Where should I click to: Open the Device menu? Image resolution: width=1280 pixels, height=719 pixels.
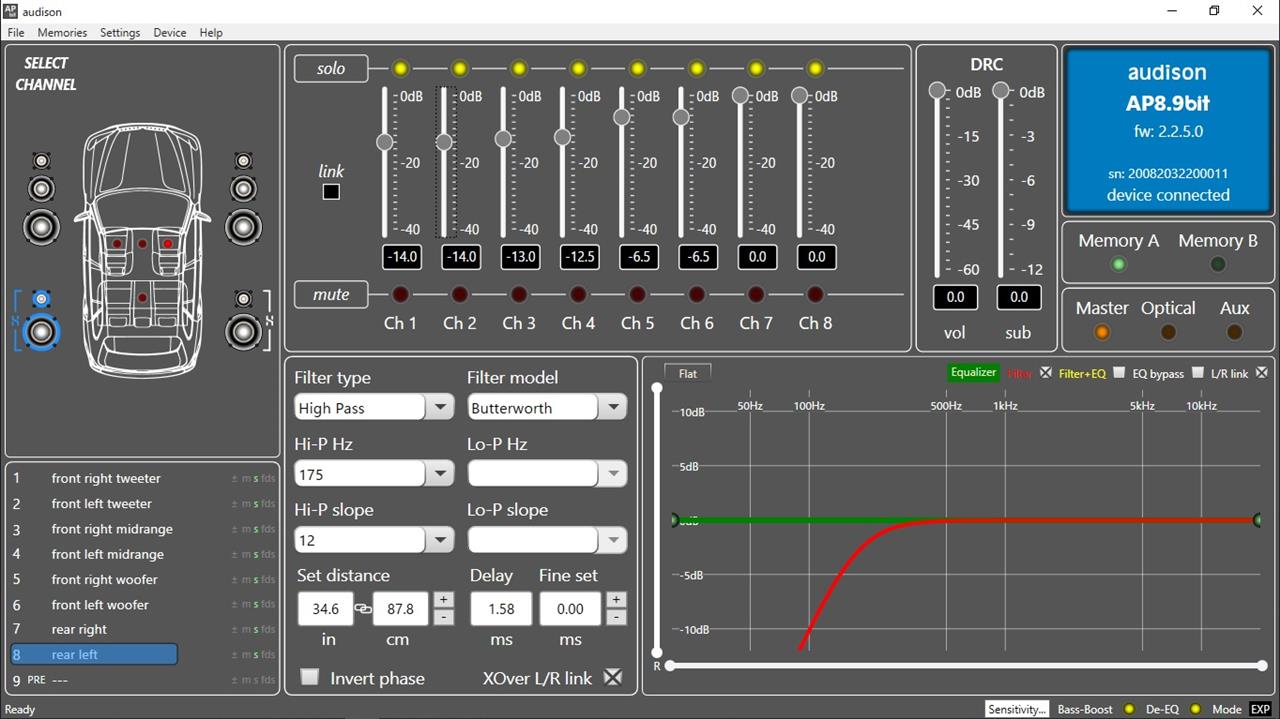(x=170, y=32)
